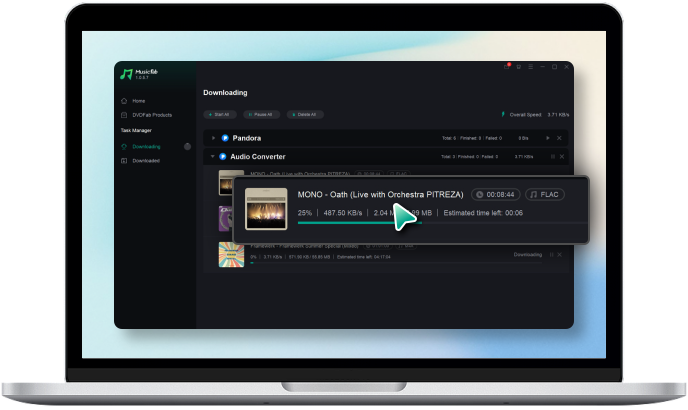The width and height of the screenshot is (688, 410).
Task: Select the Downloading task list
Action: coord(146,147)
